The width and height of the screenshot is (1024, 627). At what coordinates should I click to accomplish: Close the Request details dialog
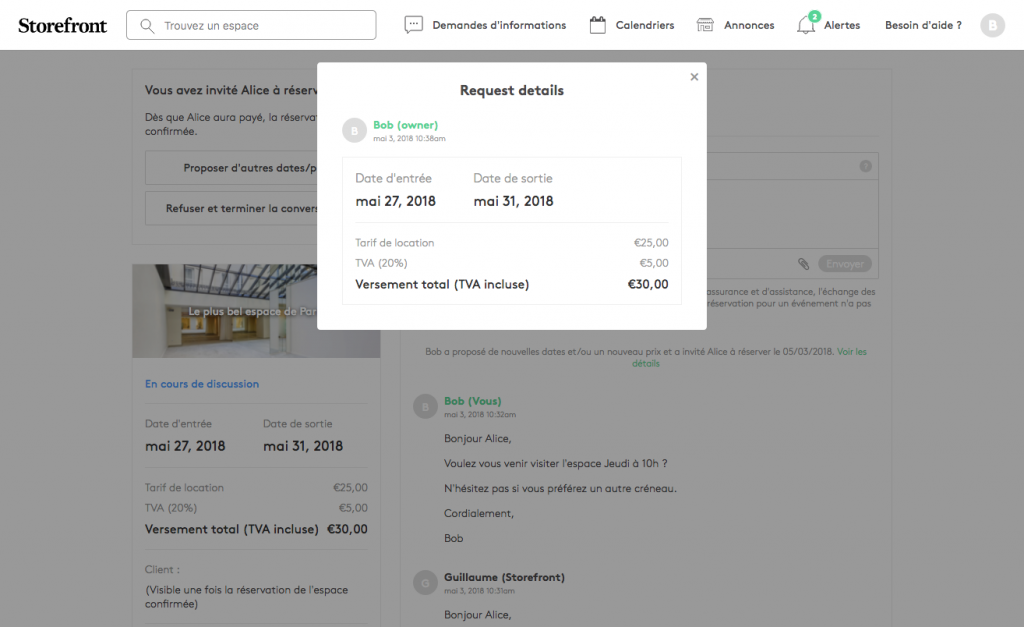tap(694, 77)
